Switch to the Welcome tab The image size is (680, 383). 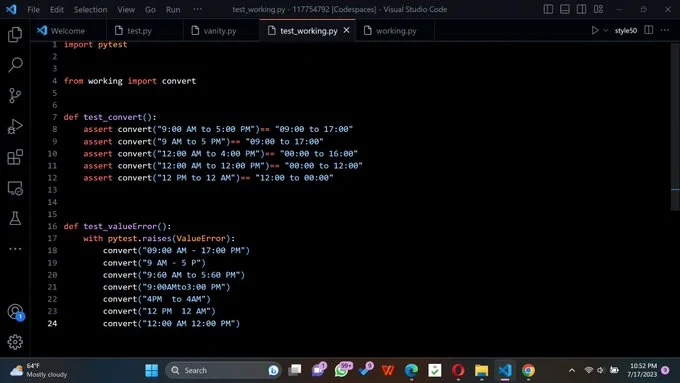point(69,31)
